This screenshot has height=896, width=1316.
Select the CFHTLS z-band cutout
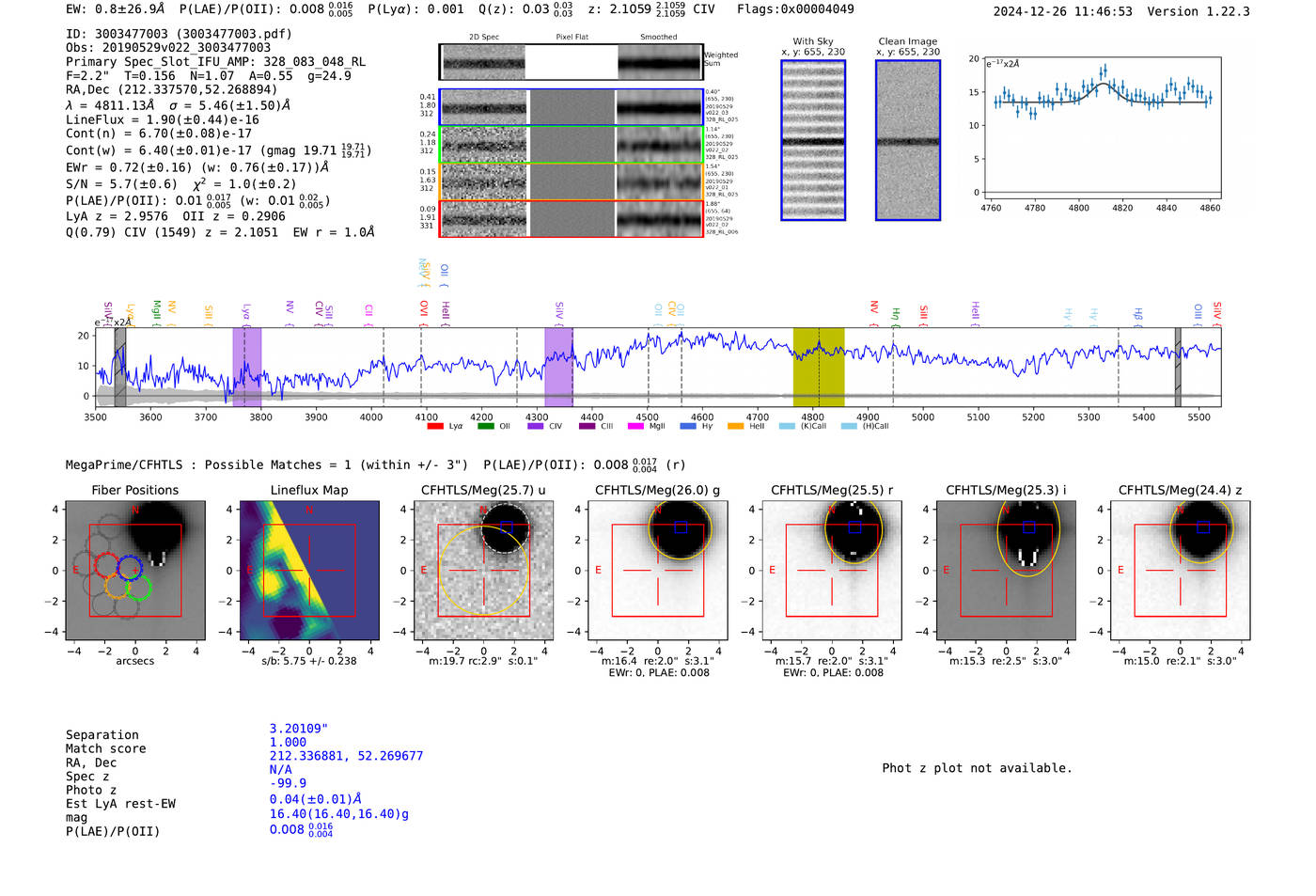pyautogui.click(x=1181, y=570)
